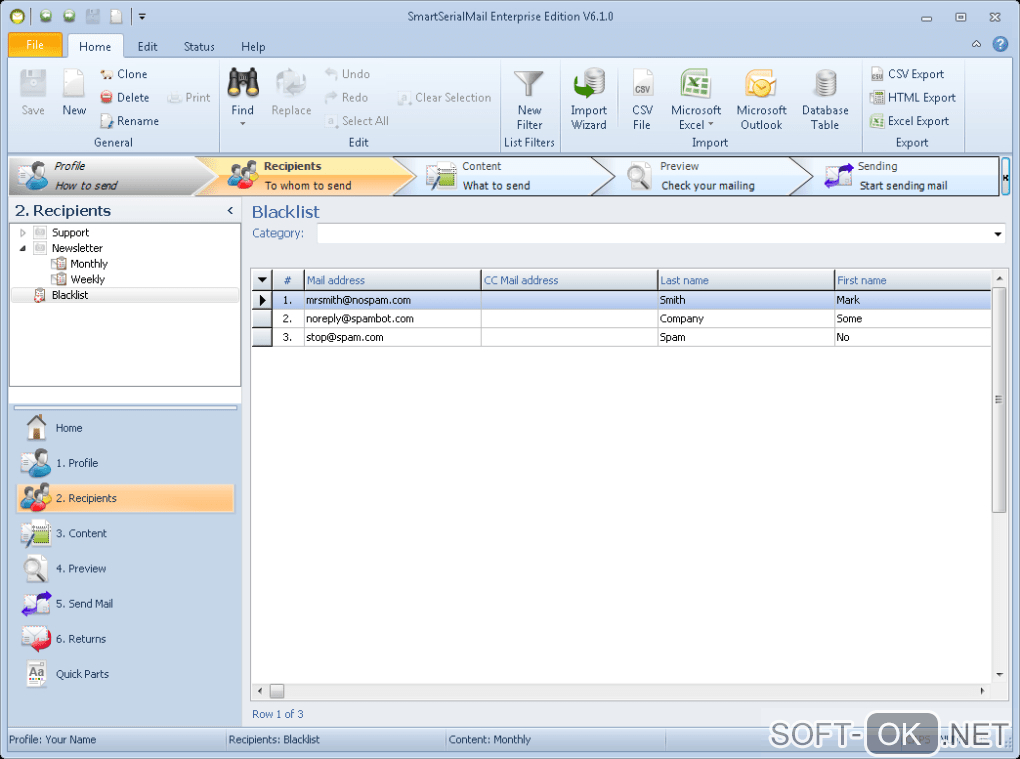Click HTML Export
1020x759 pixels.
tap(913, 98)
